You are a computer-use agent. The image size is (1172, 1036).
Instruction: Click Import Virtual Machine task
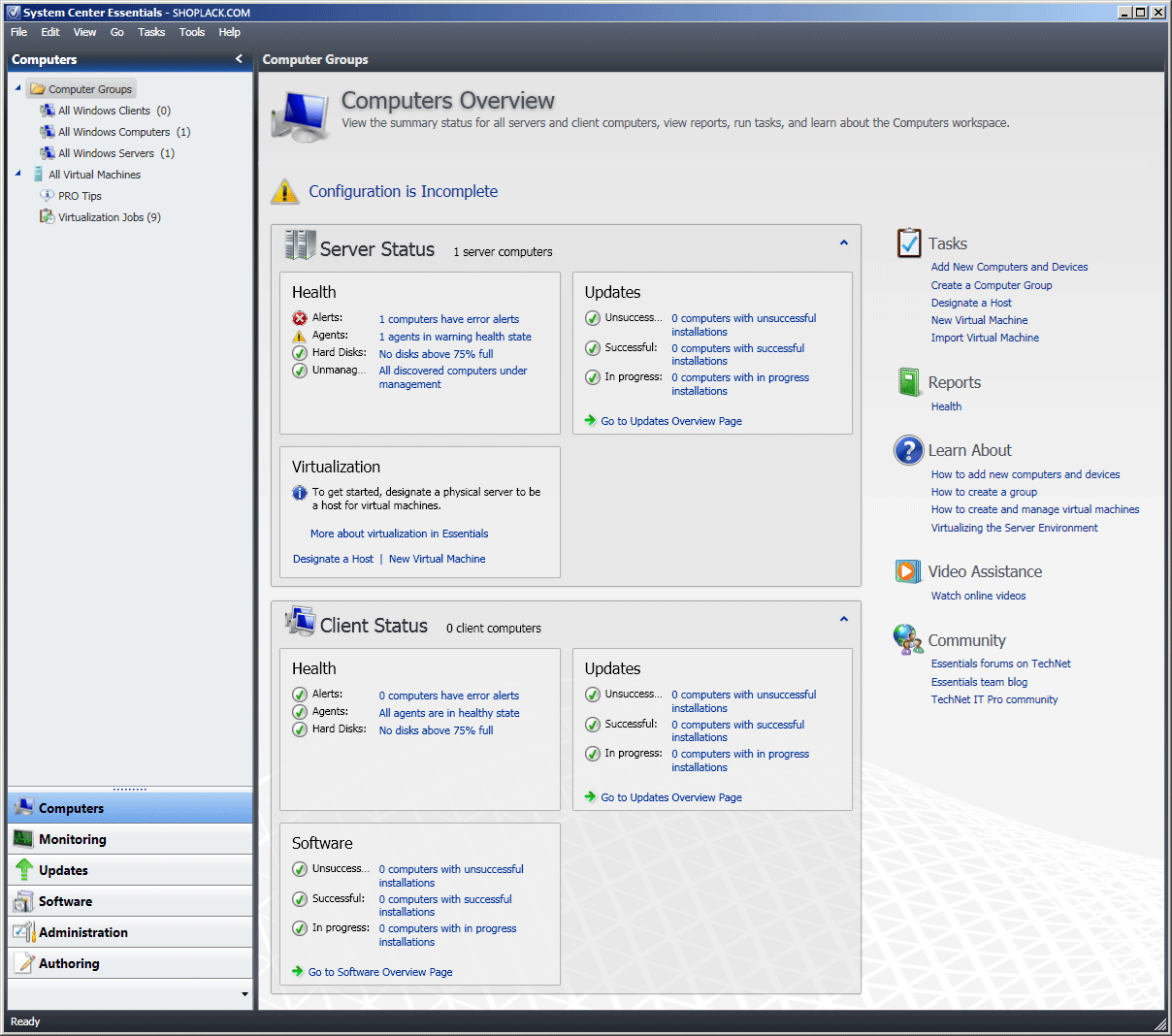click(985, 338)
